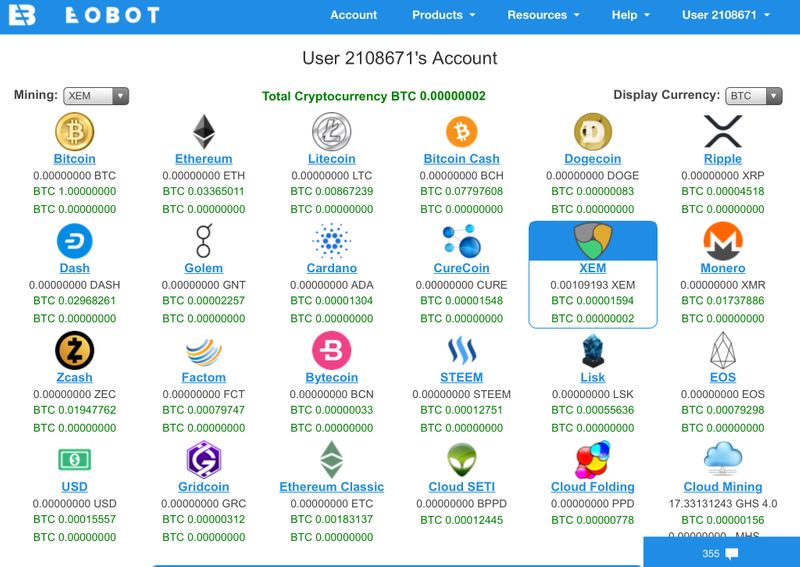This screenshot has height=567, width=800.
Task: Select the Dogecoin icon
Action: (593, 131)
